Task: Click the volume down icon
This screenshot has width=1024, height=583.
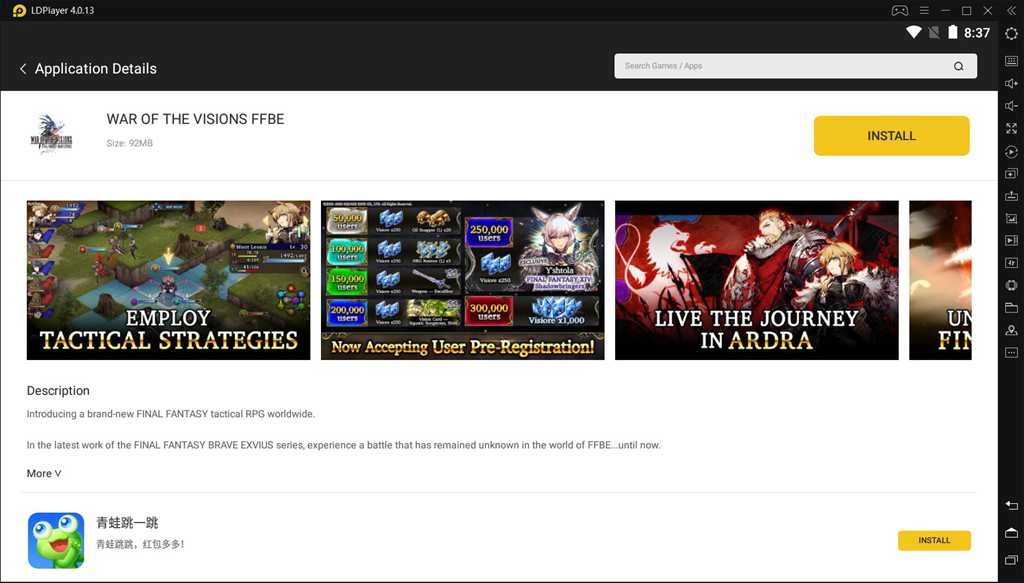Action: point(1011,106)
